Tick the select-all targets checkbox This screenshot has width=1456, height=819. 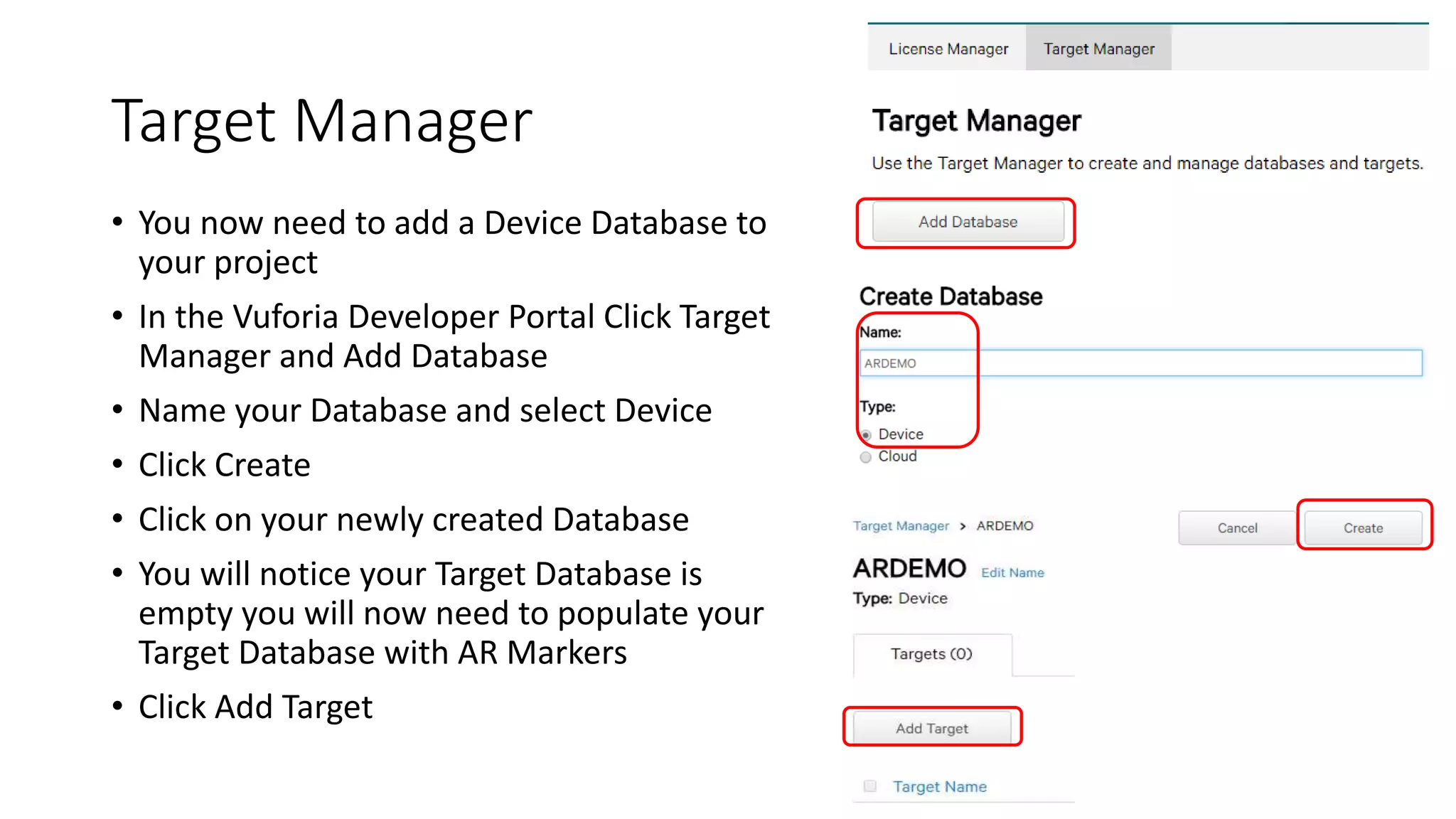[870, 786]
